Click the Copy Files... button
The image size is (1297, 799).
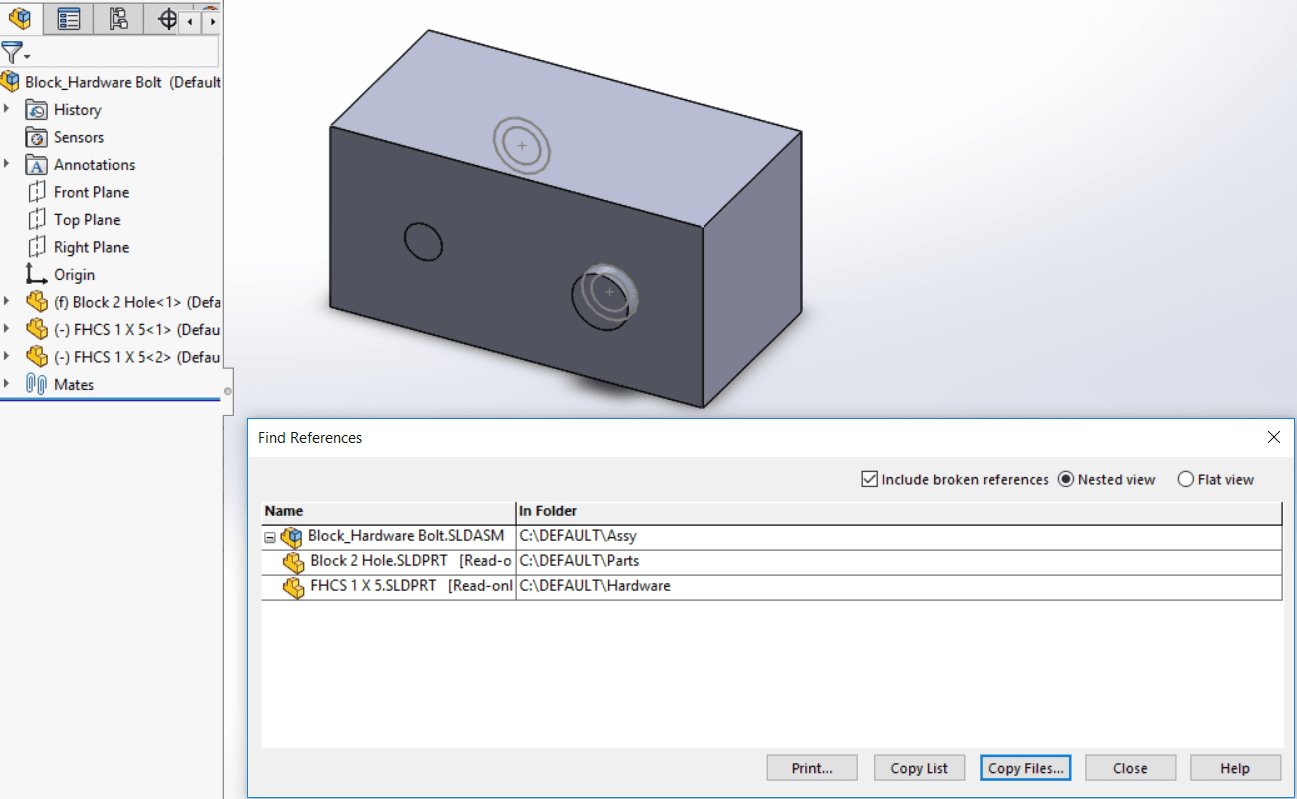[x=1025, y=768]
